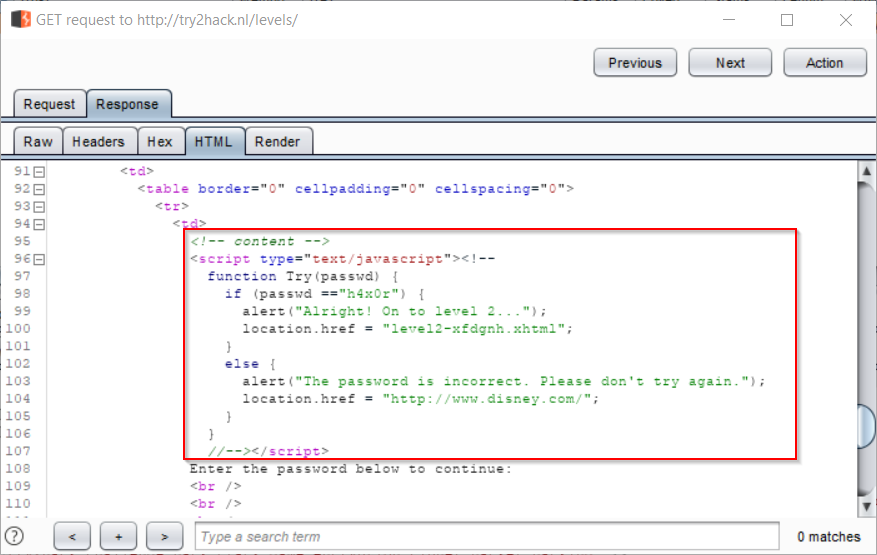Switch to the Hex tab
877x555 pixels.
coord(160,142)
